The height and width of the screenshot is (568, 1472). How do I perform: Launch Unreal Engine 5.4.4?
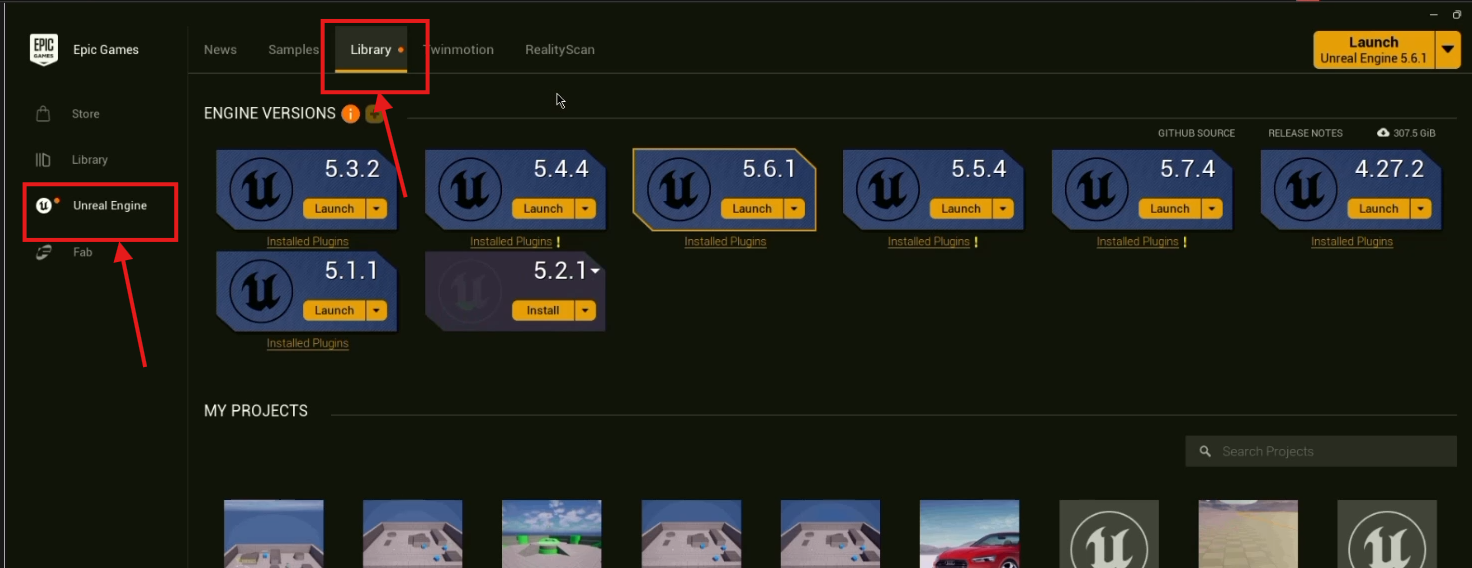click(x=543, y=209)
